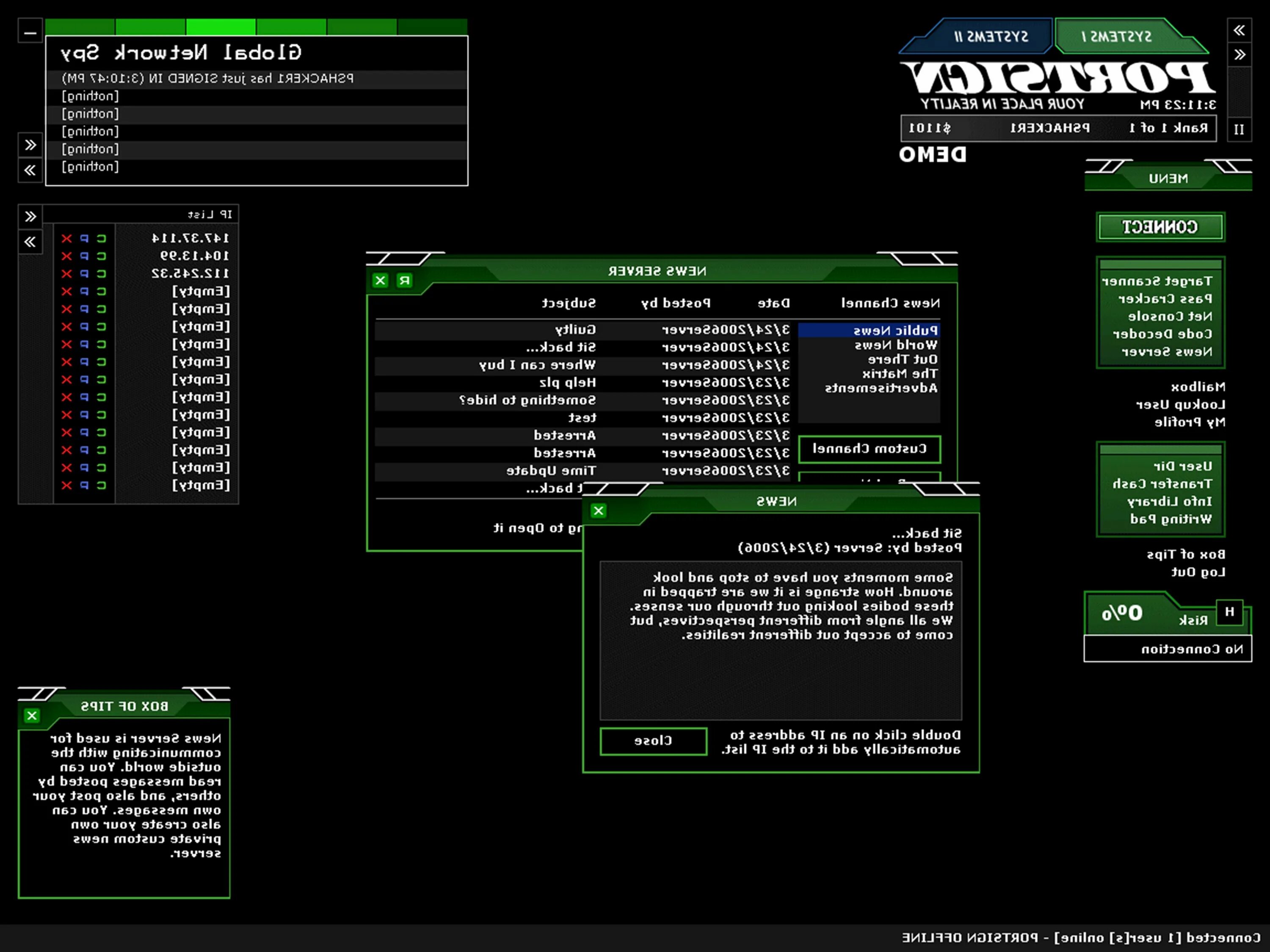Viewport: 1270px width, 952px height.
Task: Close the NEWS article window via green X
Action: (598, 511)
